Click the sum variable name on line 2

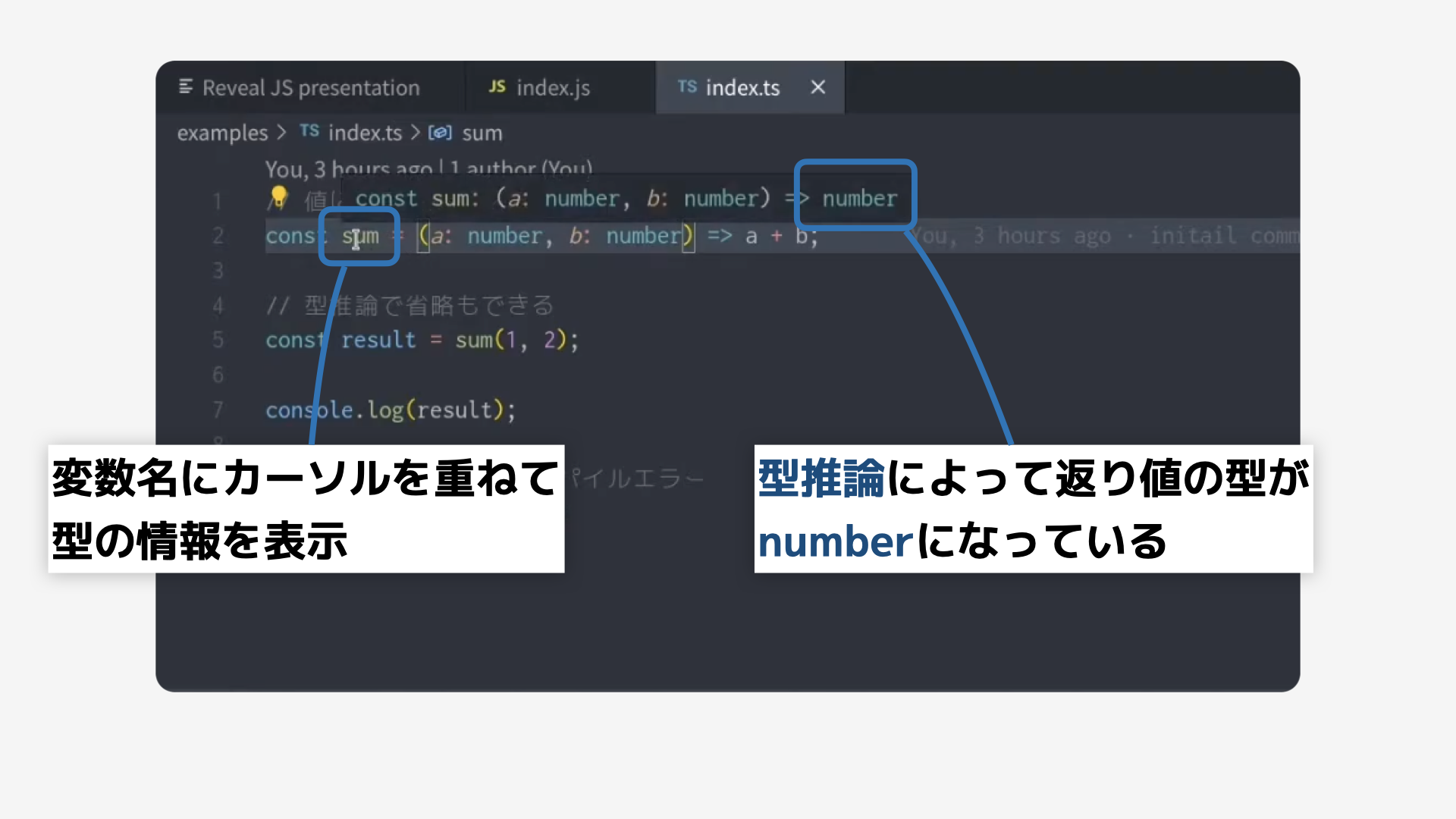(x=360, y=237)
